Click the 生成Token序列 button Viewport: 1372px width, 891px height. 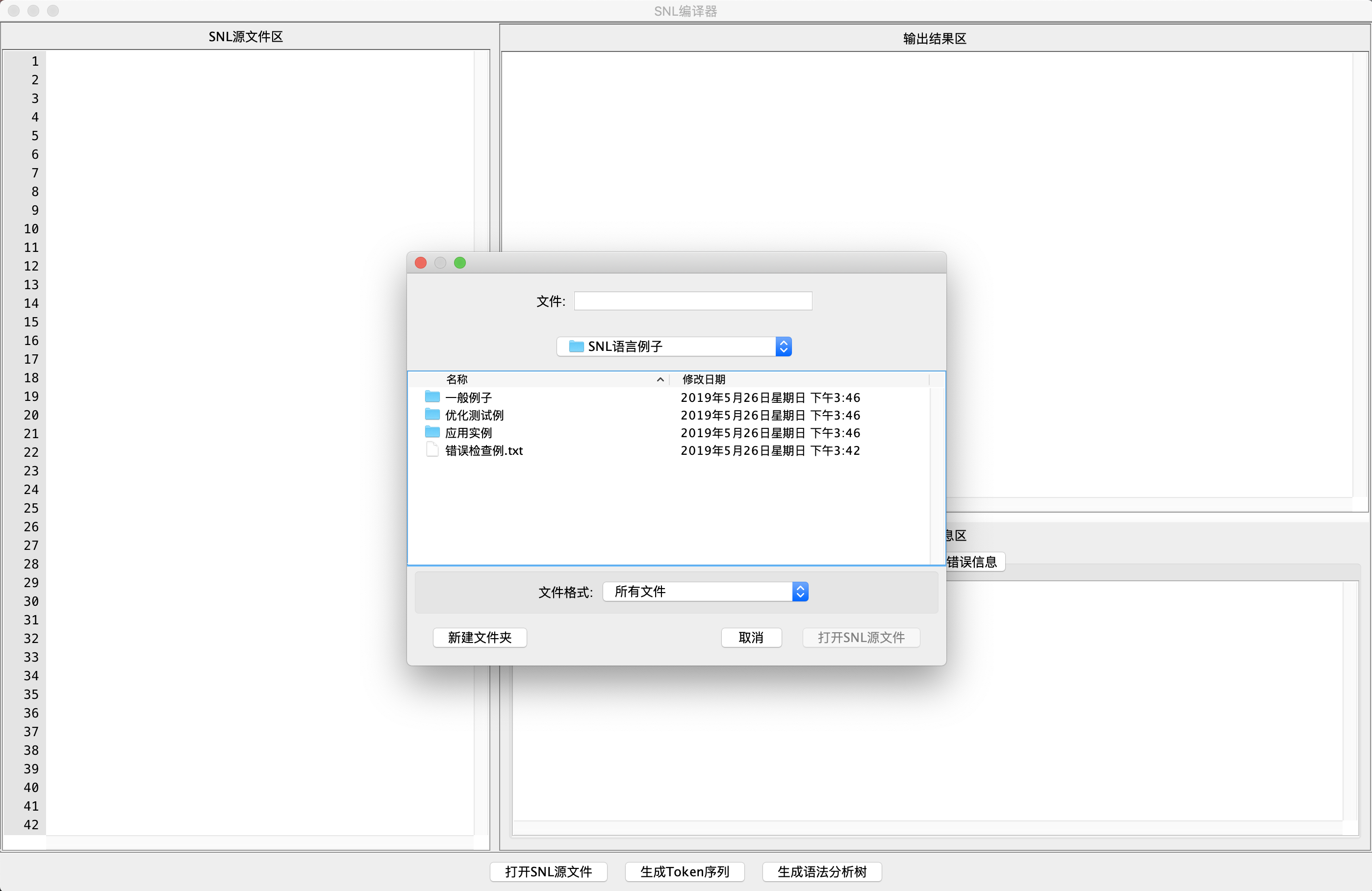tap(684, 871)
